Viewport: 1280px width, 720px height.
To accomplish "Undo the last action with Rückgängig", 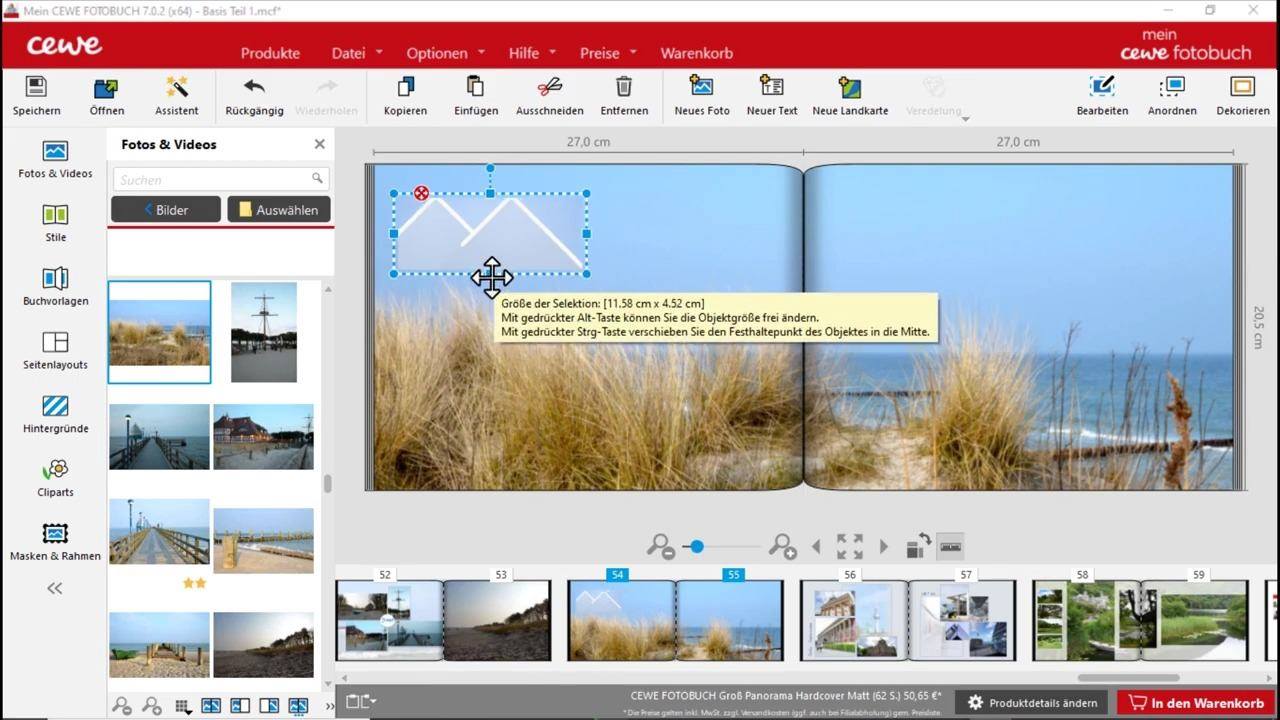I will click(x=254, y=96).
